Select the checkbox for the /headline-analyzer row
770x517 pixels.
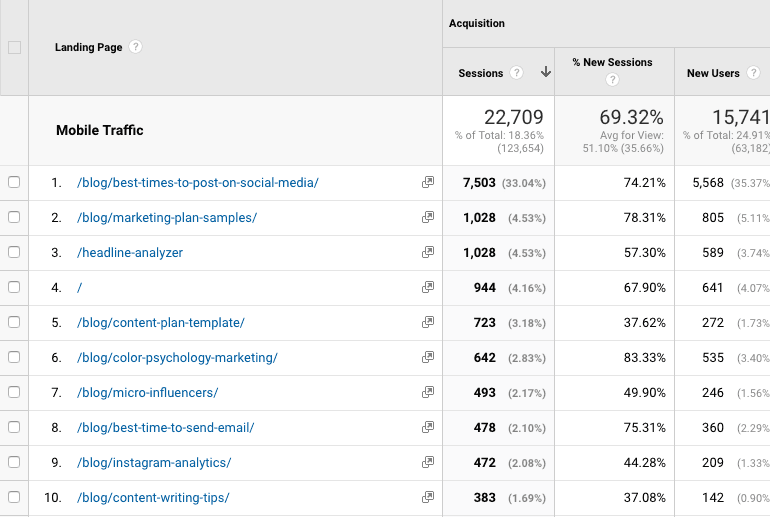coord(14,253)
